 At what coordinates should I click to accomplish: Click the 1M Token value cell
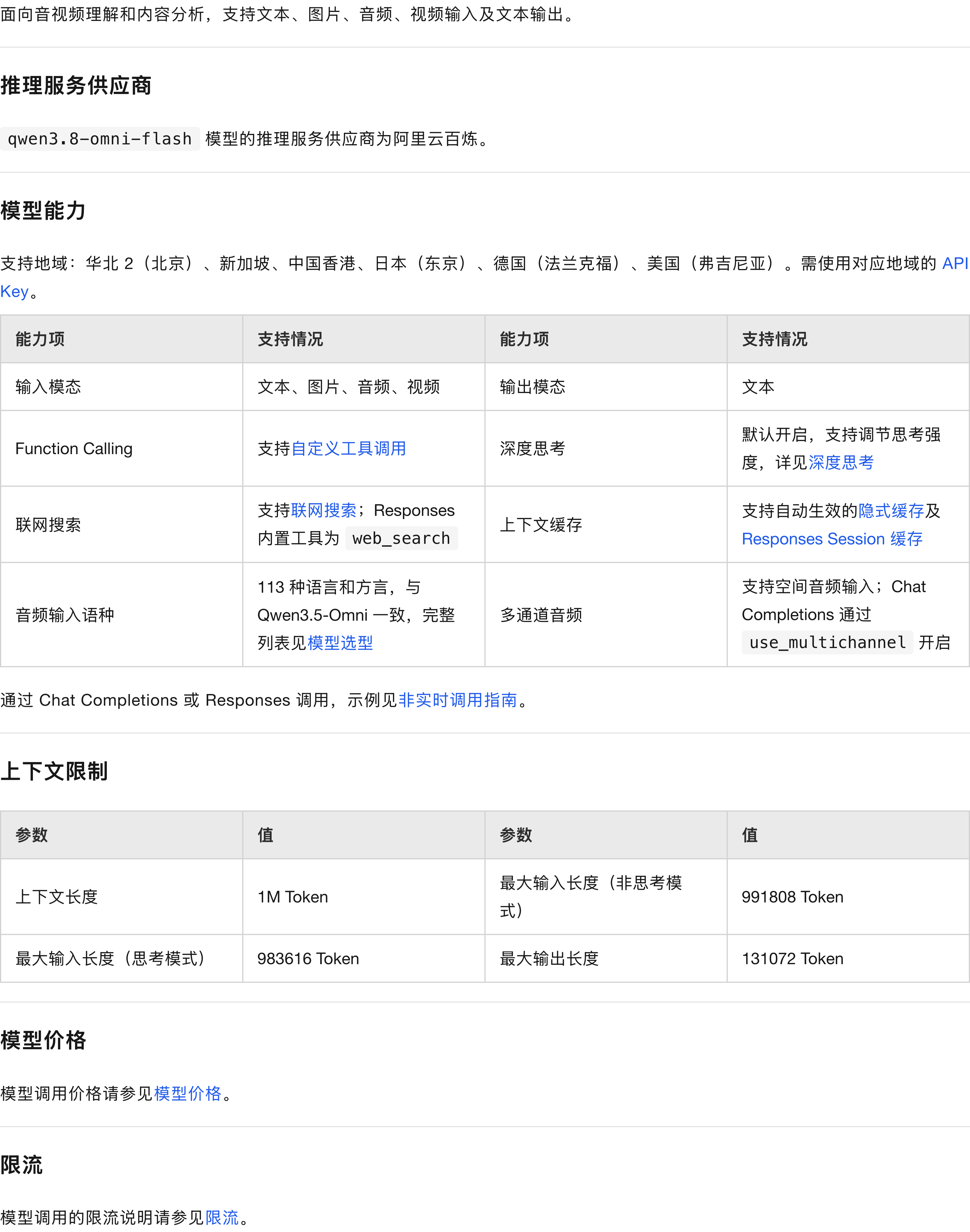pyautogui.click(x=364, y=897)
